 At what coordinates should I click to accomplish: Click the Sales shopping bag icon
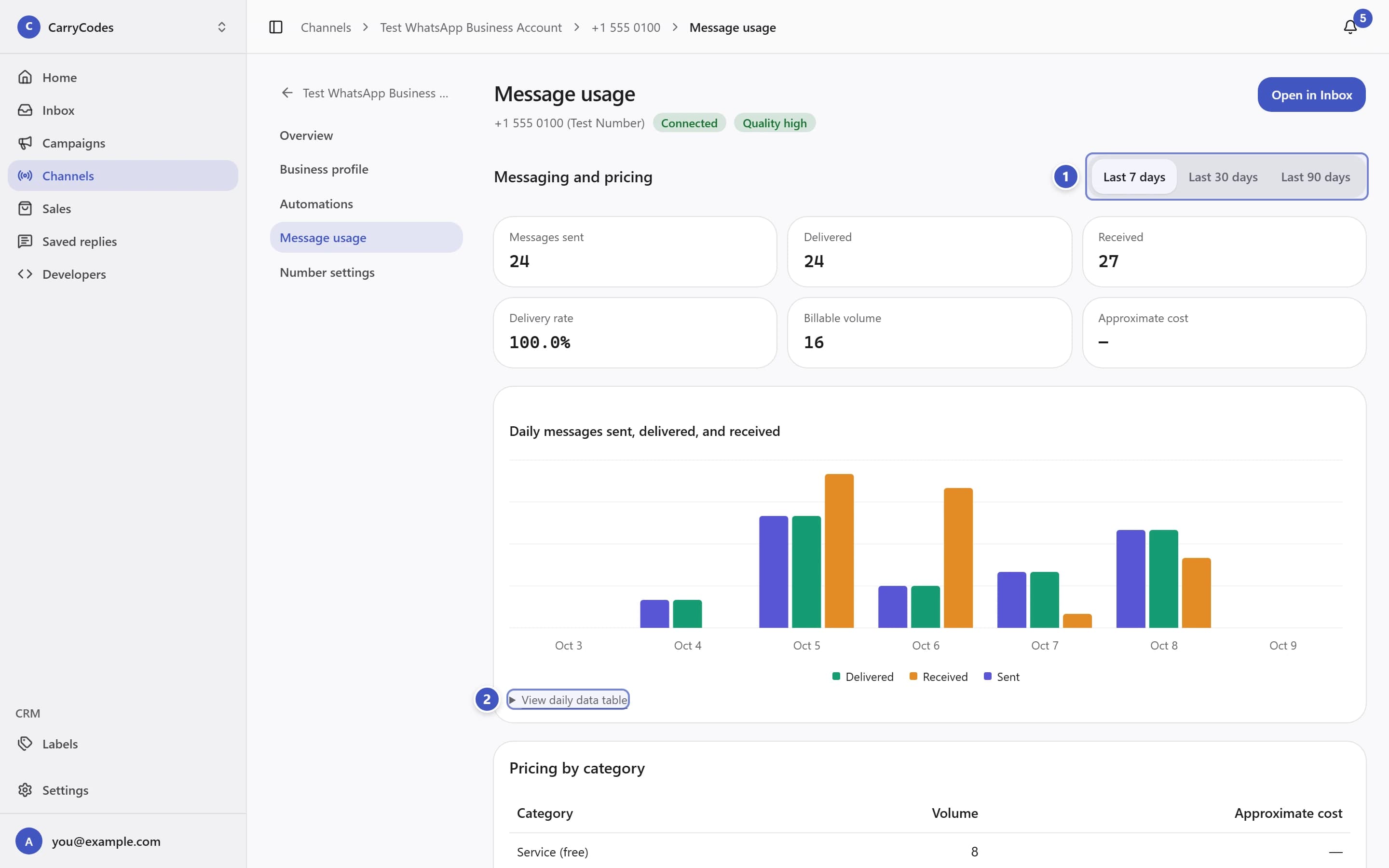25,208
